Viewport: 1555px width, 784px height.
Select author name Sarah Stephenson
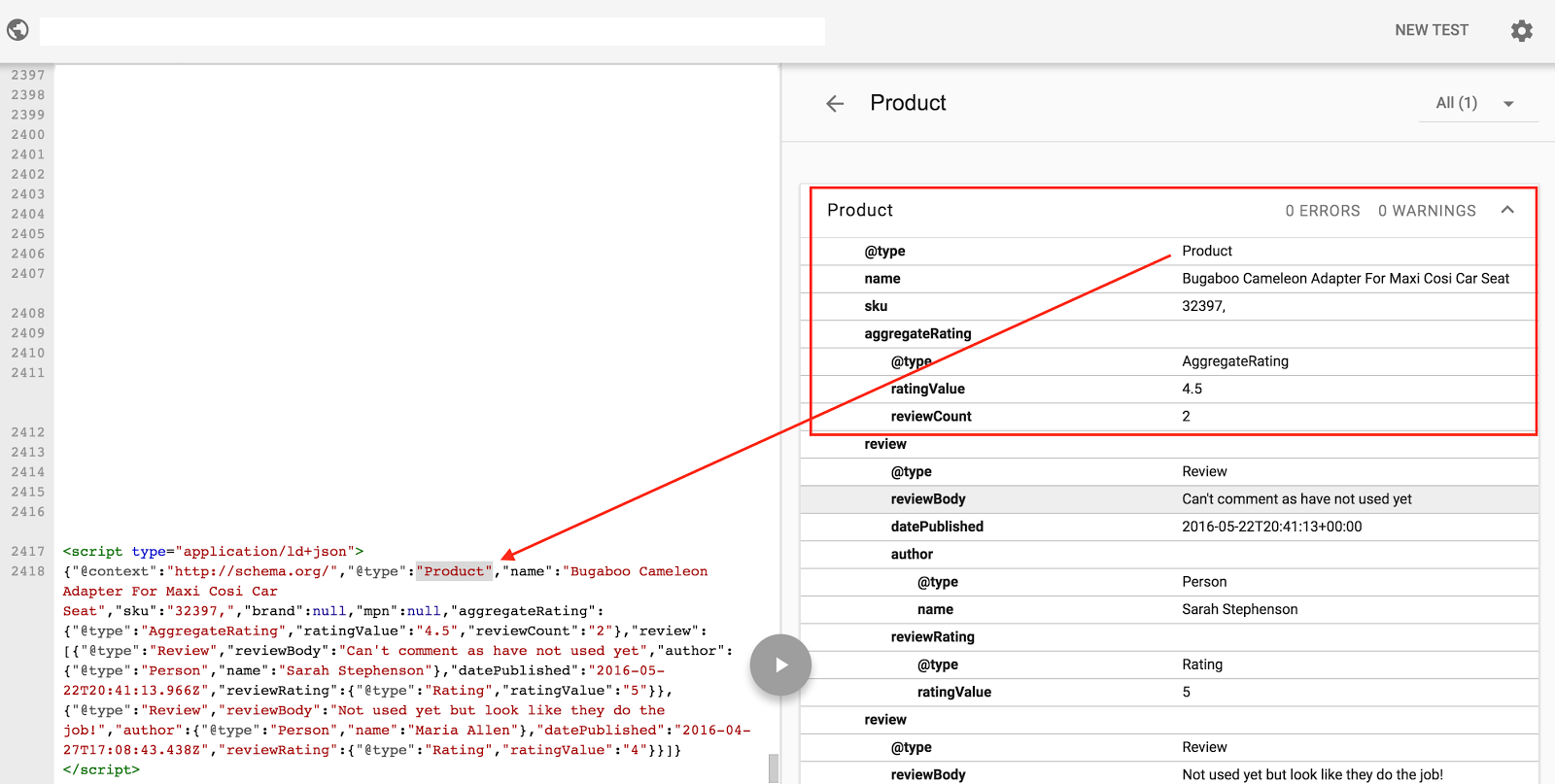click(x=1239, y=609)
